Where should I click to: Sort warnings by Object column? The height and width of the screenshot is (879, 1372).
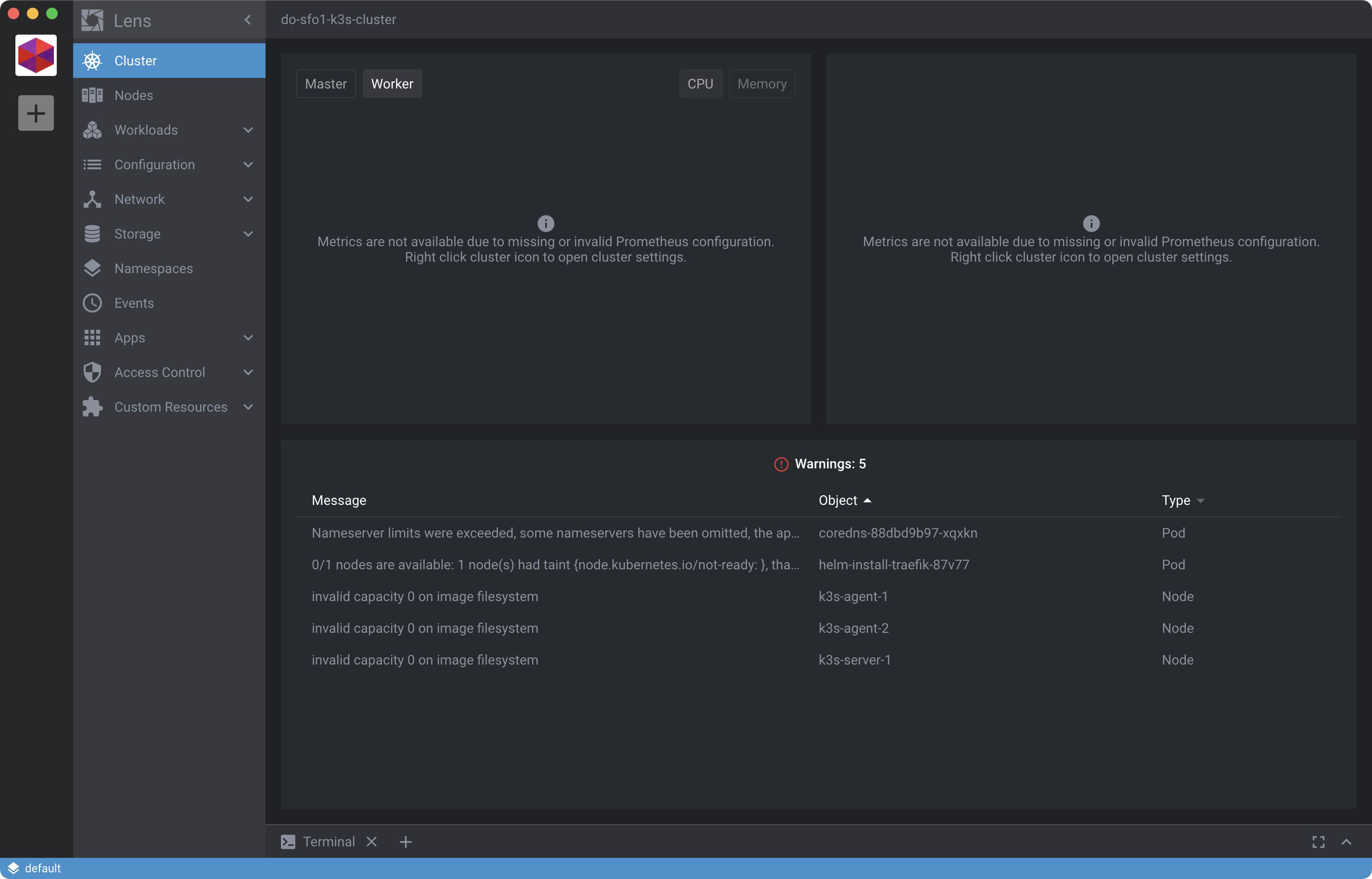[844, 501]
